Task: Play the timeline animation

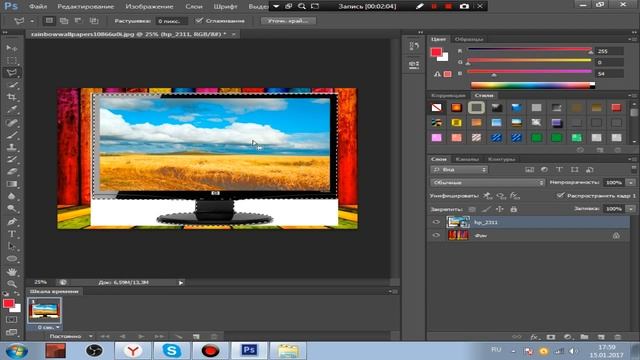Action: [141, 336]
